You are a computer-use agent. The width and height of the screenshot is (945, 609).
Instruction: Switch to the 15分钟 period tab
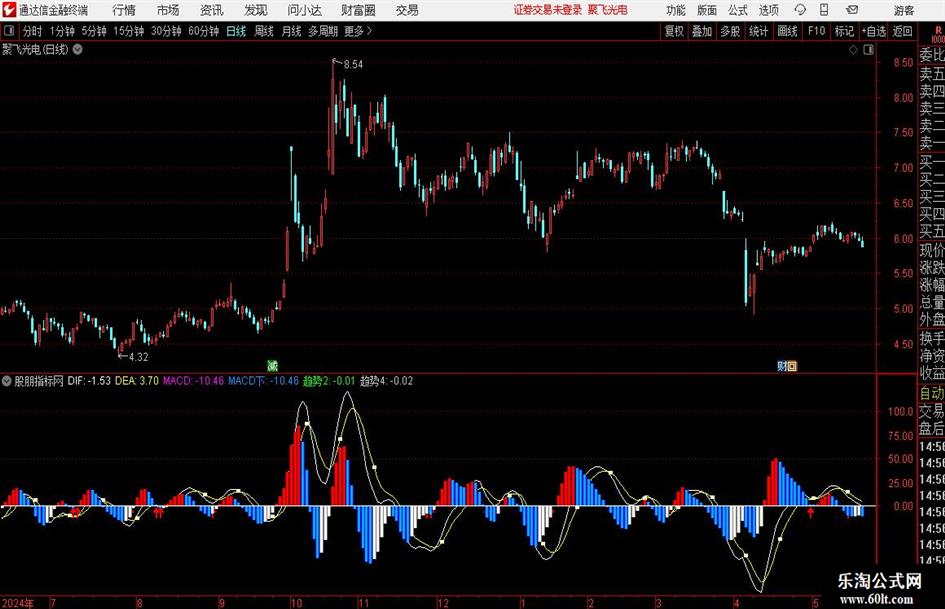click(129, 31)
